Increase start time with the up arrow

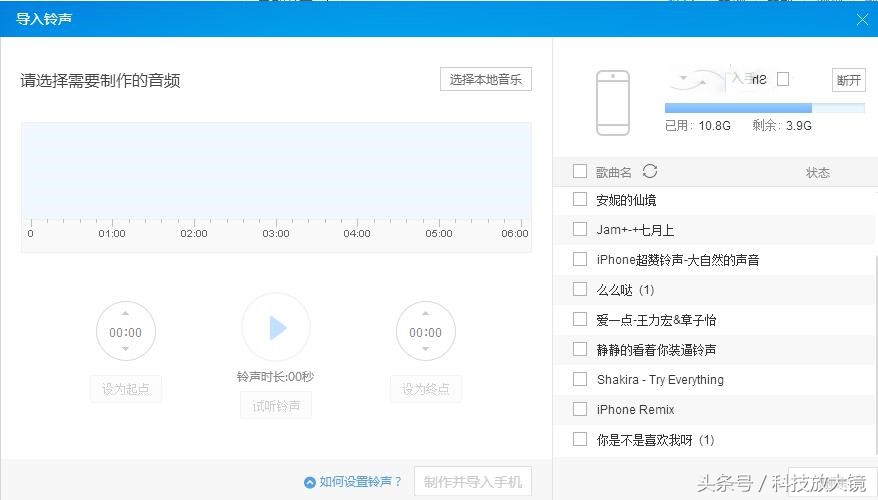(125, 313)
